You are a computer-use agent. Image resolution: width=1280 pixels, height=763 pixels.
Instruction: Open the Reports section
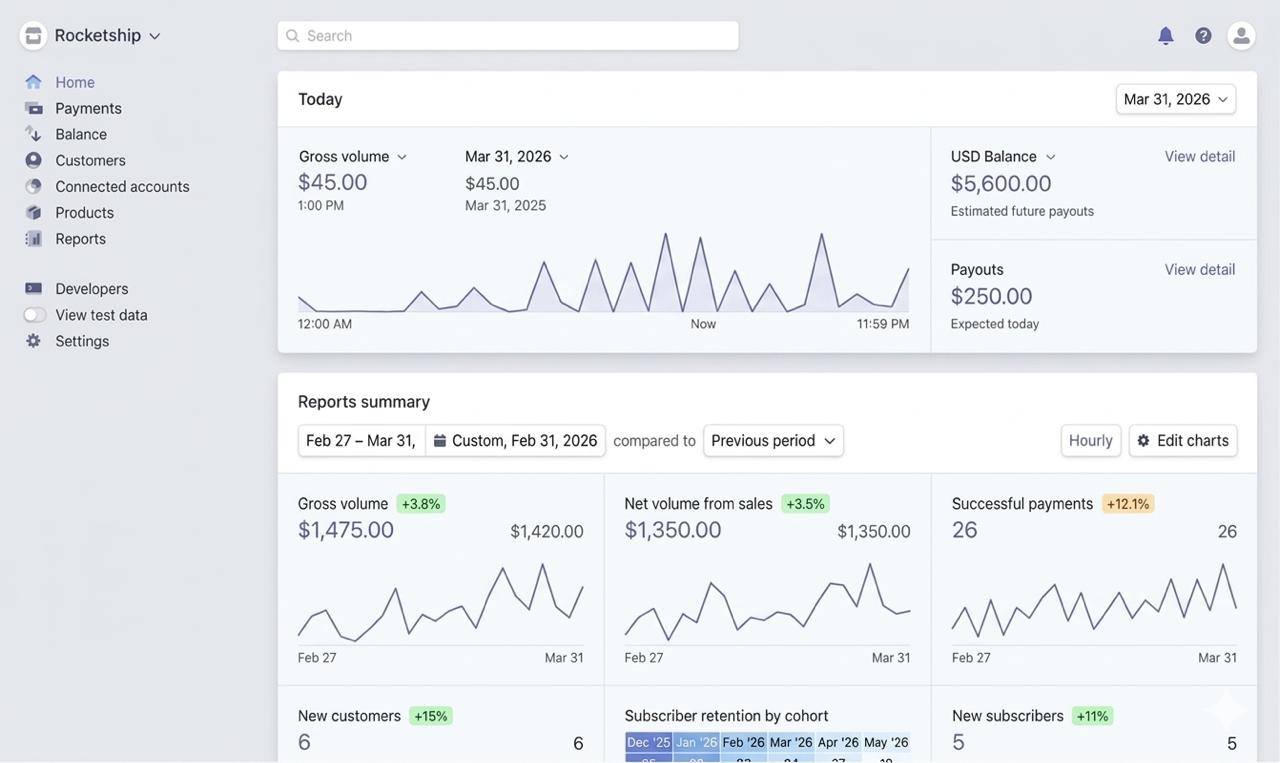pyautogui.click(x=80, y=238)
